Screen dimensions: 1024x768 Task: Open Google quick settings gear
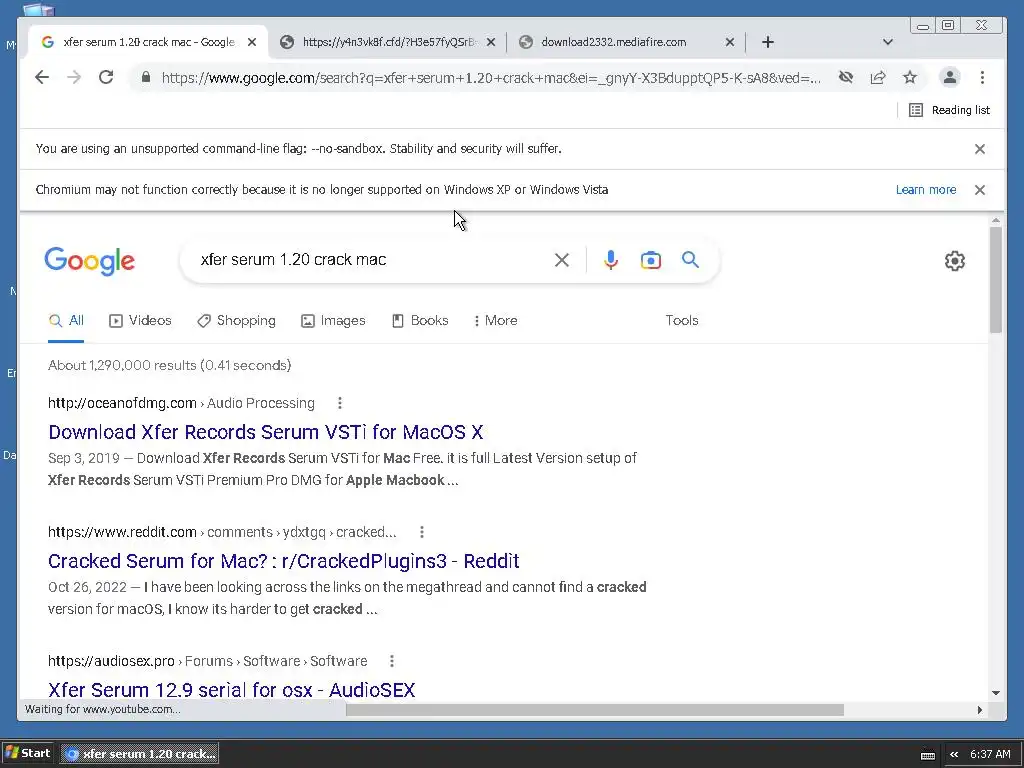[x=955, y=261]
